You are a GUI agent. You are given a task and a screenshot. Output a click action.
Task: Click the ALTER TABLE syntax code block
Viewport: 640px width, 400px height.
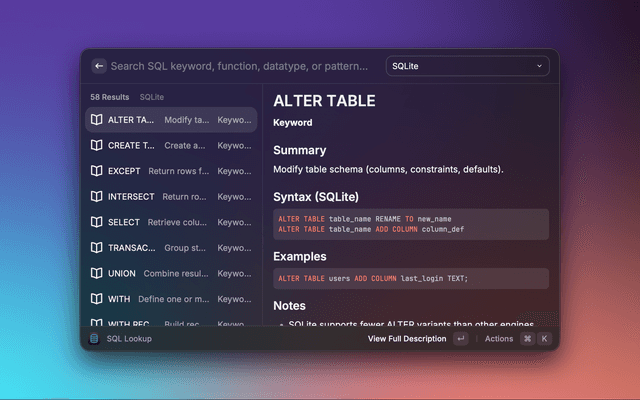point(411,224)
